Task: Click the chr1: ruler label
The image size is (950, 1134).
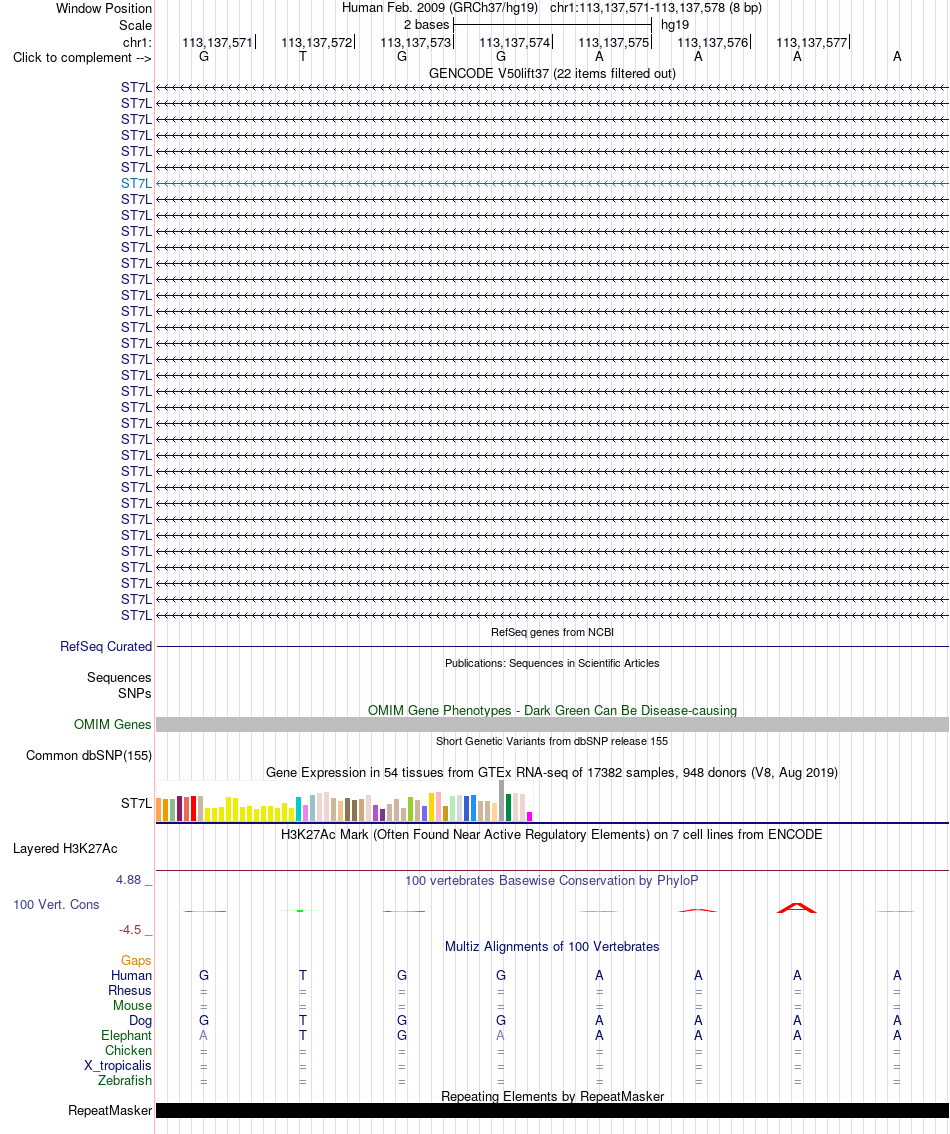Action: coord(137,43)
